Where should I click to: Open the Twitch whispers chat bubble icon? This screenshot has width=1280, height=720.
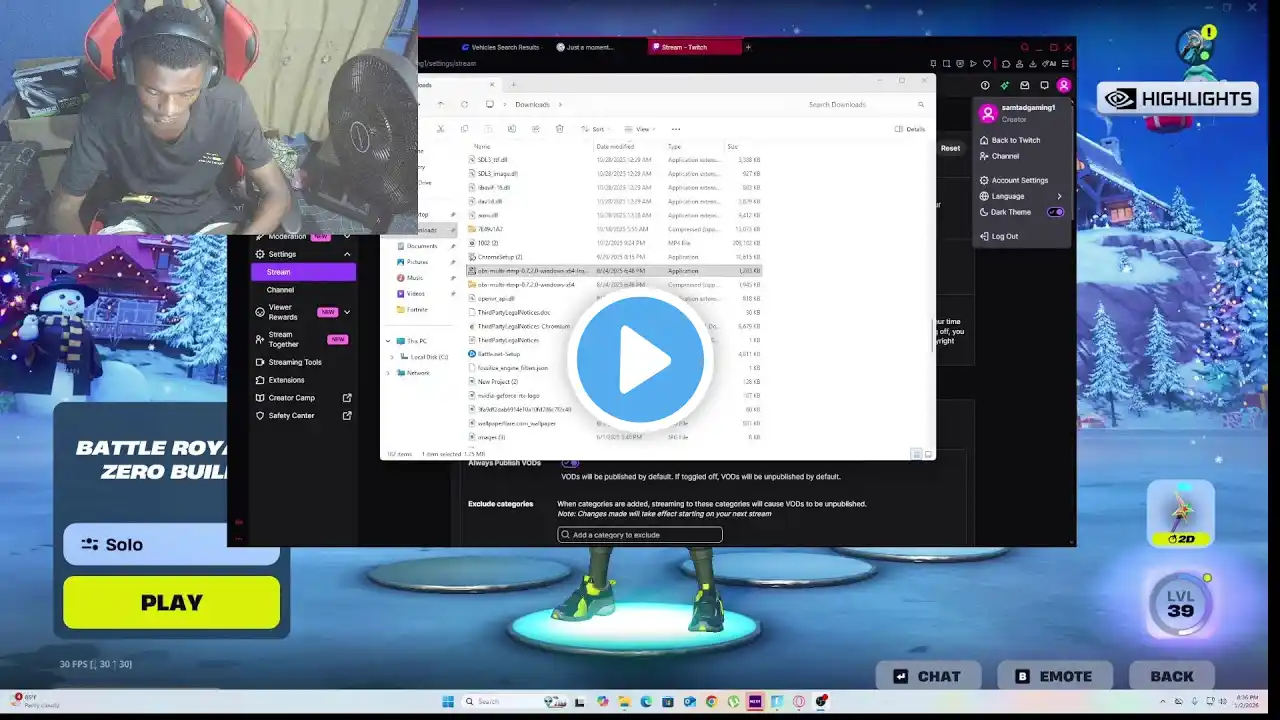pyautogui.click(x=1044, y=86)
